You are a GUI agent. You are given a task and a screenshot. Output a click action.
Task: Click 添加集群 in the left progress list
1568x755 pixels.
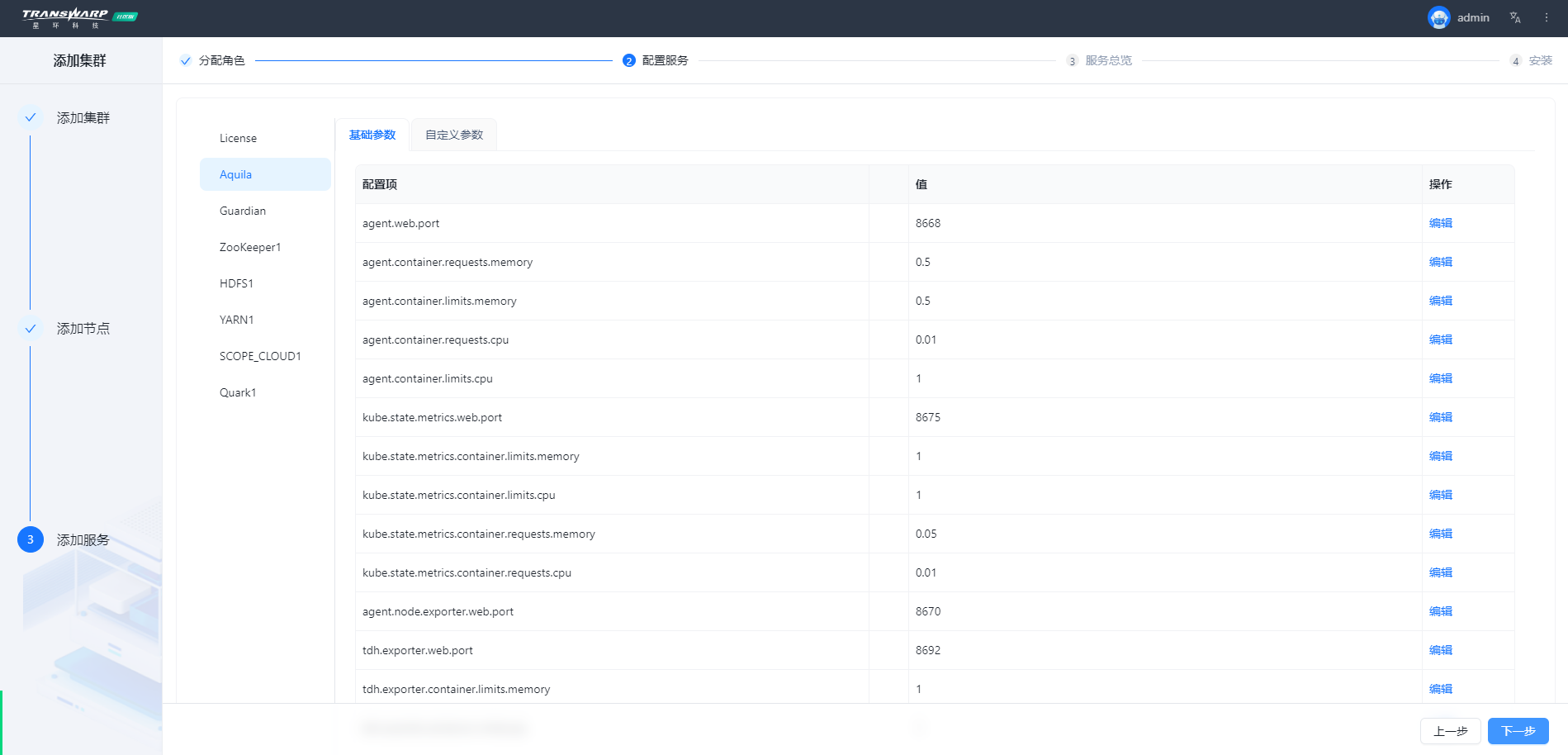coord(83,118)
